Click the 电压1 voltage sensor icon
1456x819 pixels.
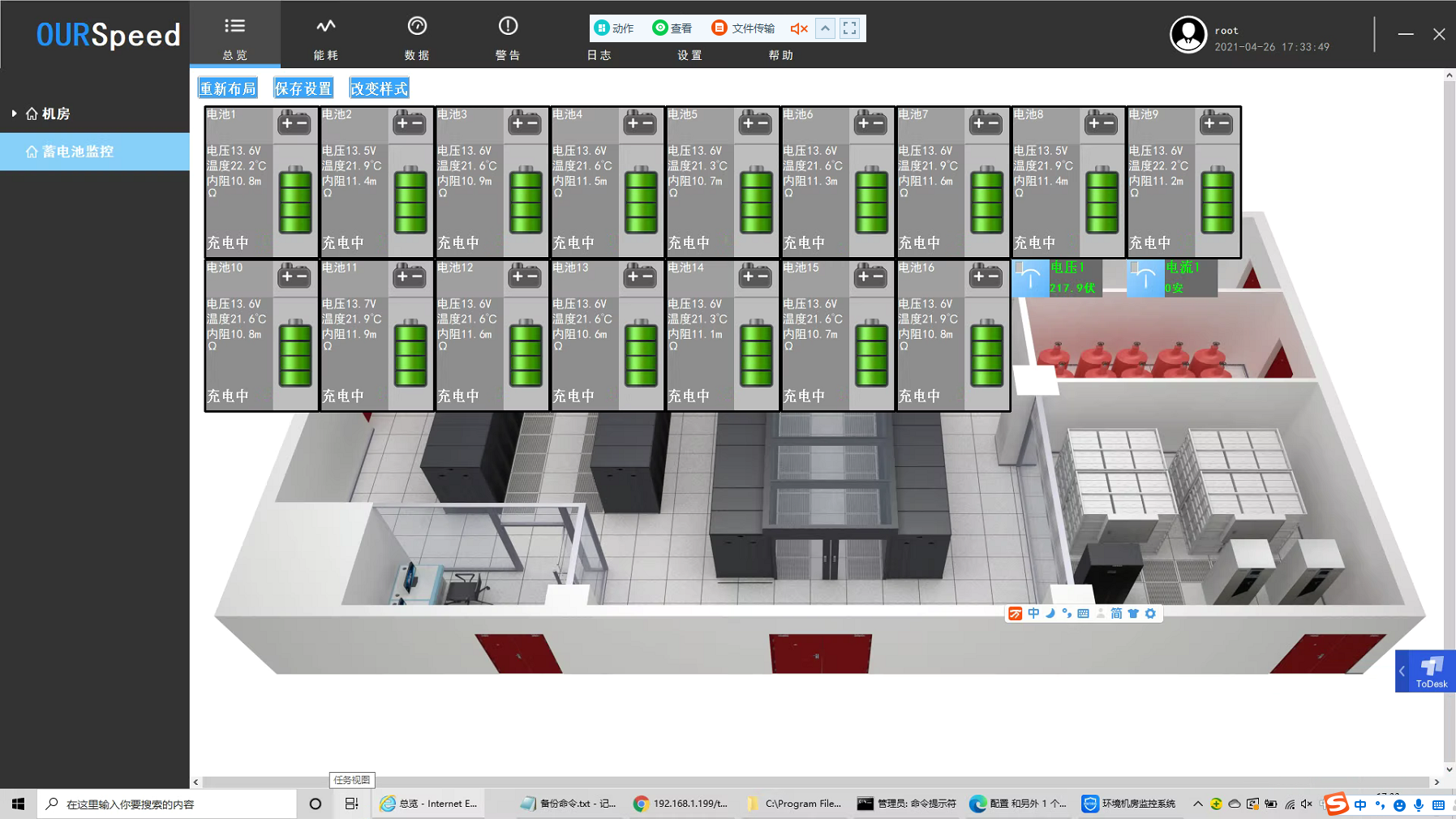(1030, 278)
